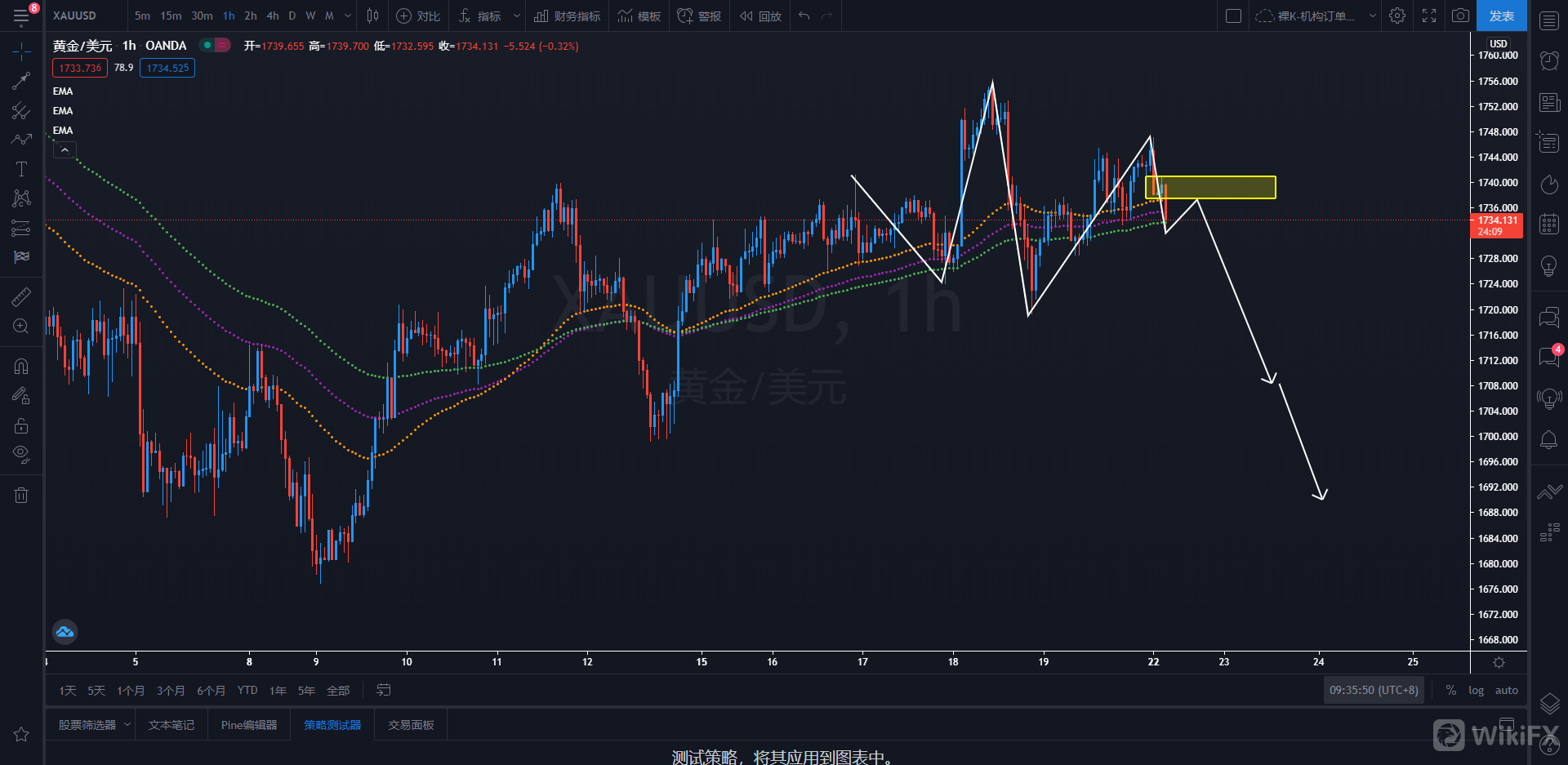Open chart settings gear icon

[x=1397, y=16]
